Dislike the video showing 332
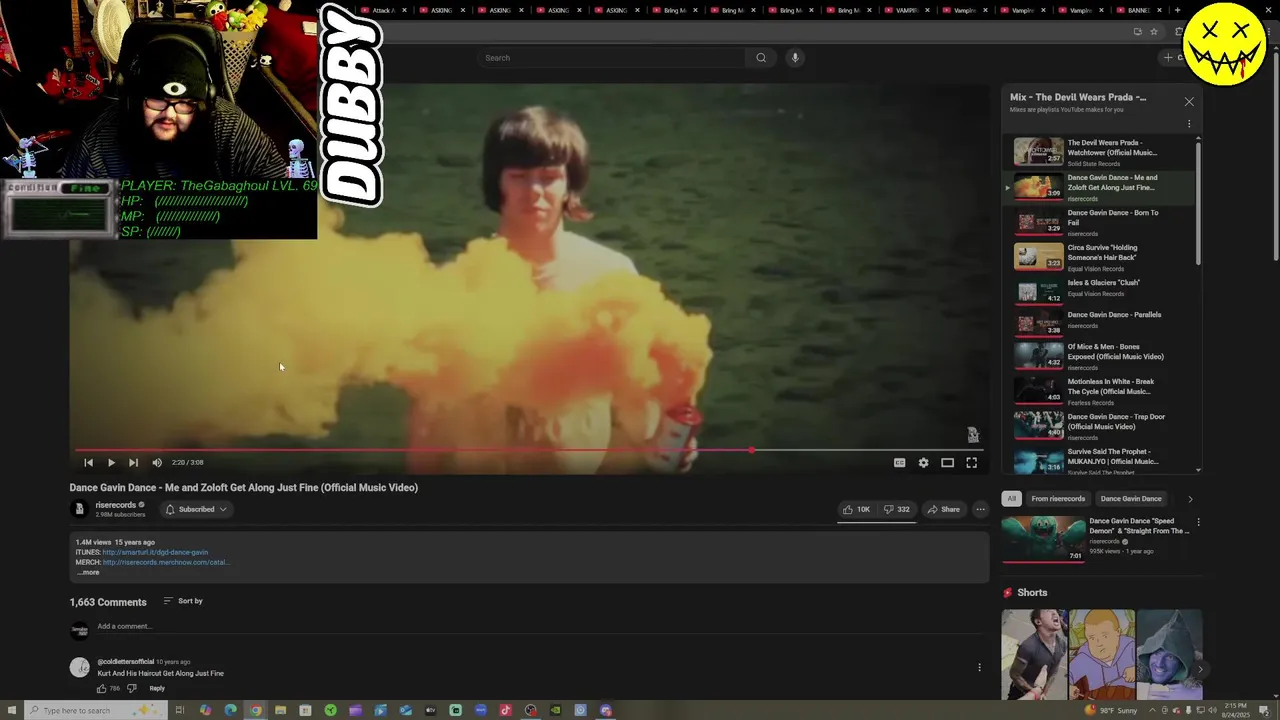Viewport: 1280px width, 720px height. coord(896,509)
